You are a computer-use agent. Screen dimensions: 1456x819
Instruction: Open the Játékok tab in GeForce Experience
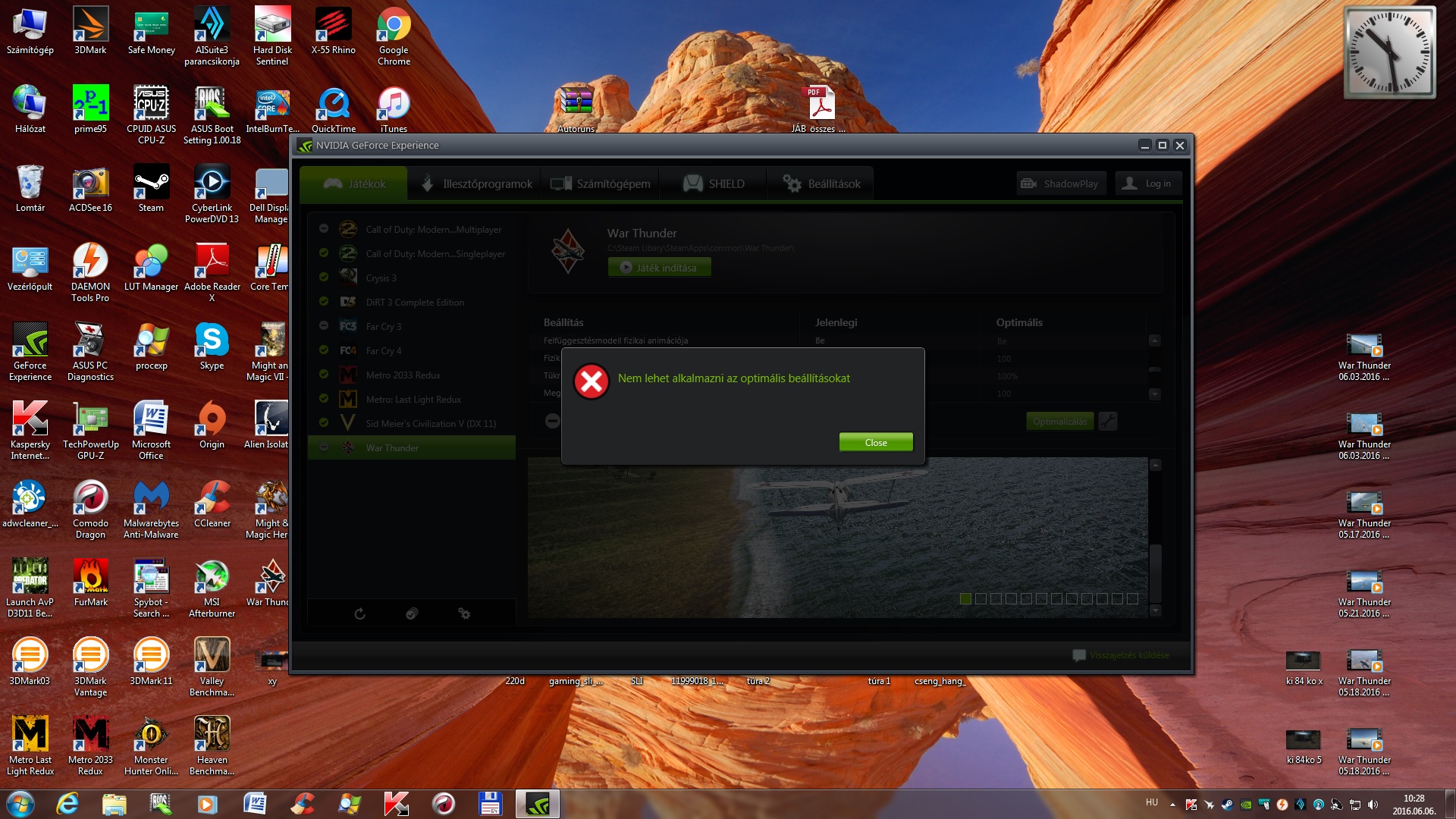(x=354, y=184)
